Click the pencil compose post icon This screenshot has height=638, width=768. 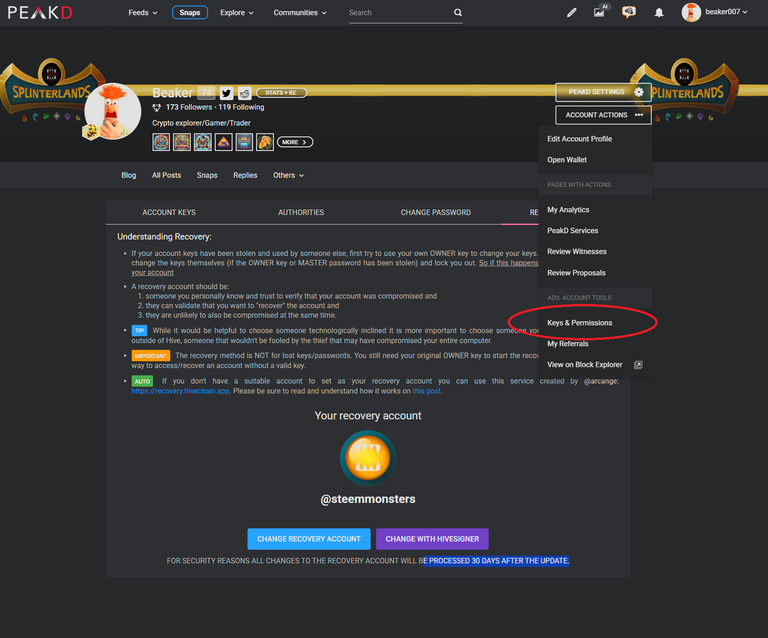[572, 13]
